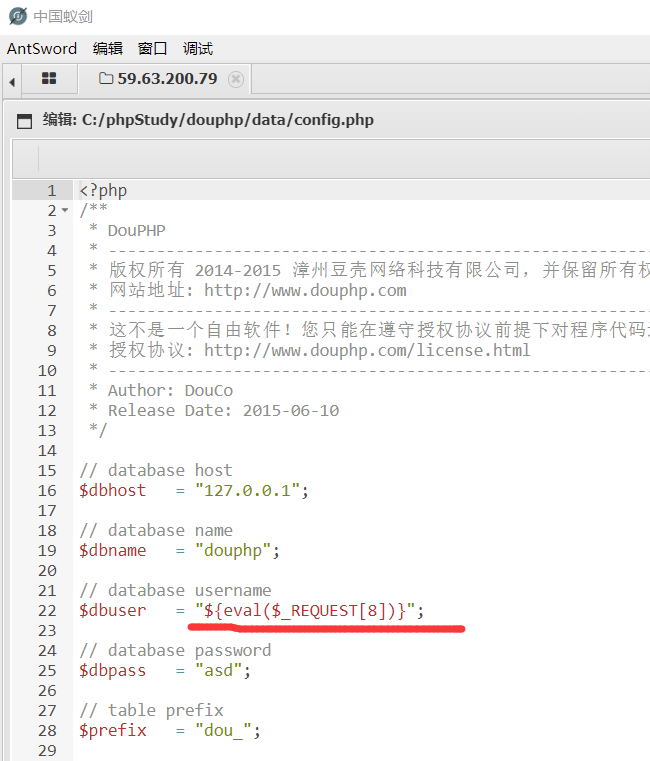Click the folder icon on 59.63.200.79 tab
This screenshot has width=650, height=761.
(106, 78)
